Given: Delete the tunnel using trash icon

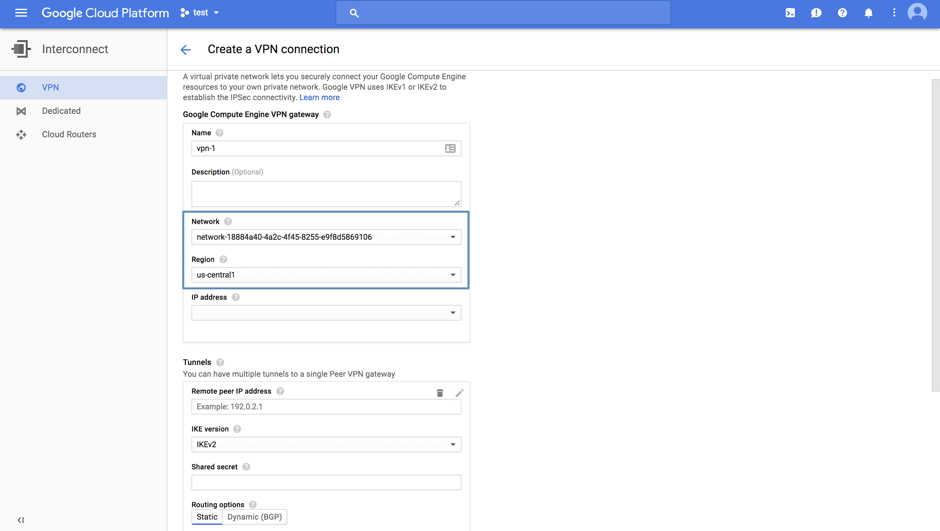Looking at the screenshot, I should 440,393.
